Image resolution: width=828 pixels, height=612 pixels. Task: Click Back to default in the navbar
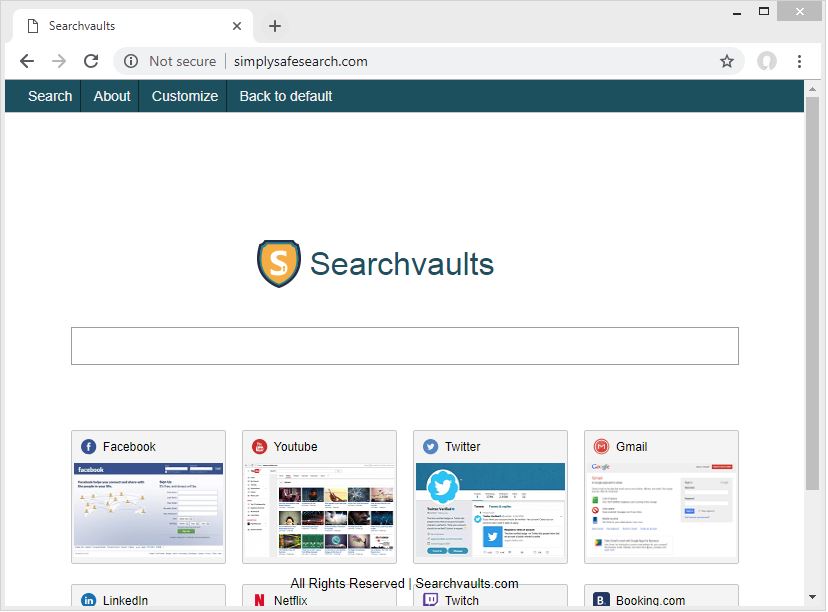click(286, 96)
